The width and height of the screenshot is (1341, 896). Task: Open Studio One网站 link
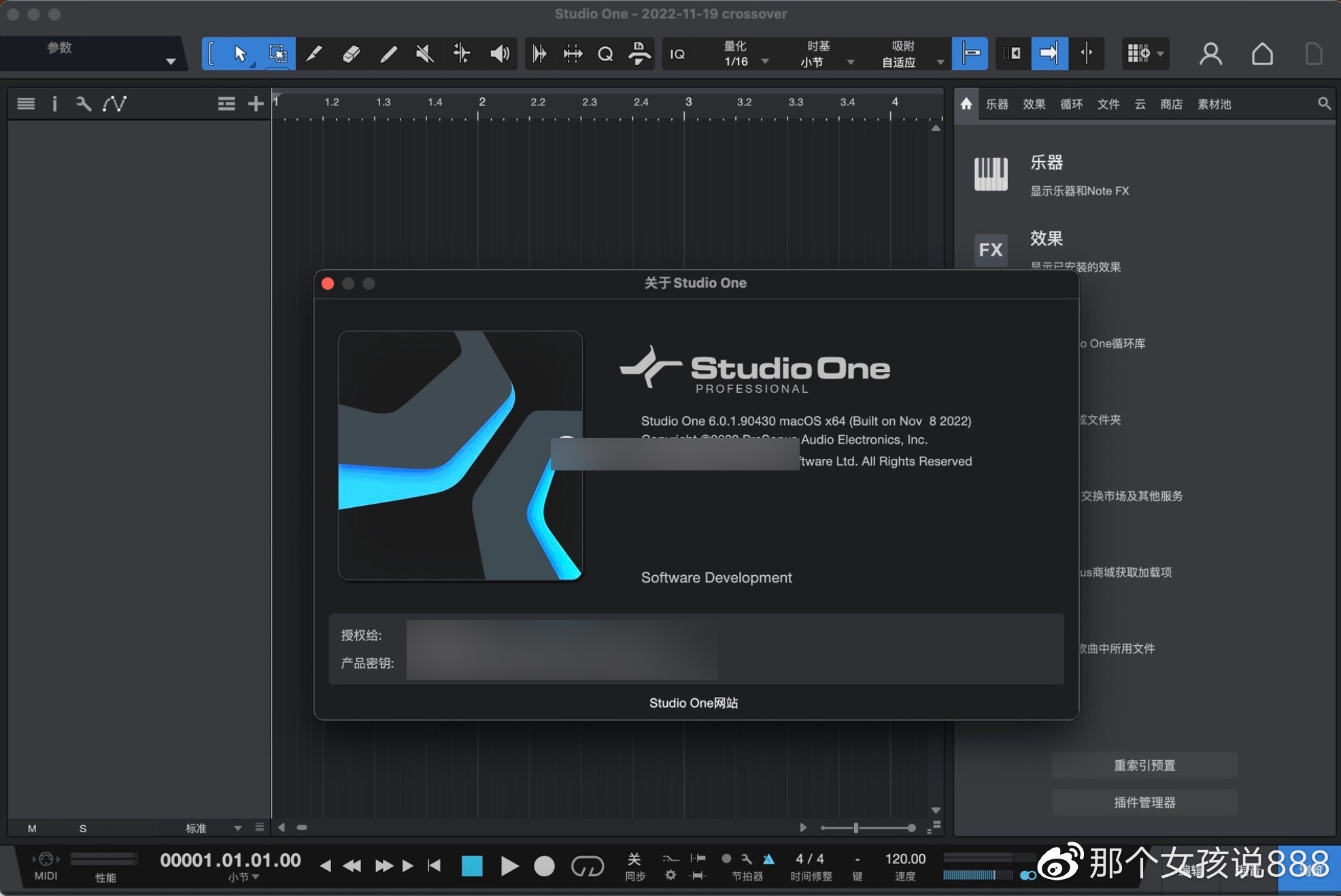694,703
